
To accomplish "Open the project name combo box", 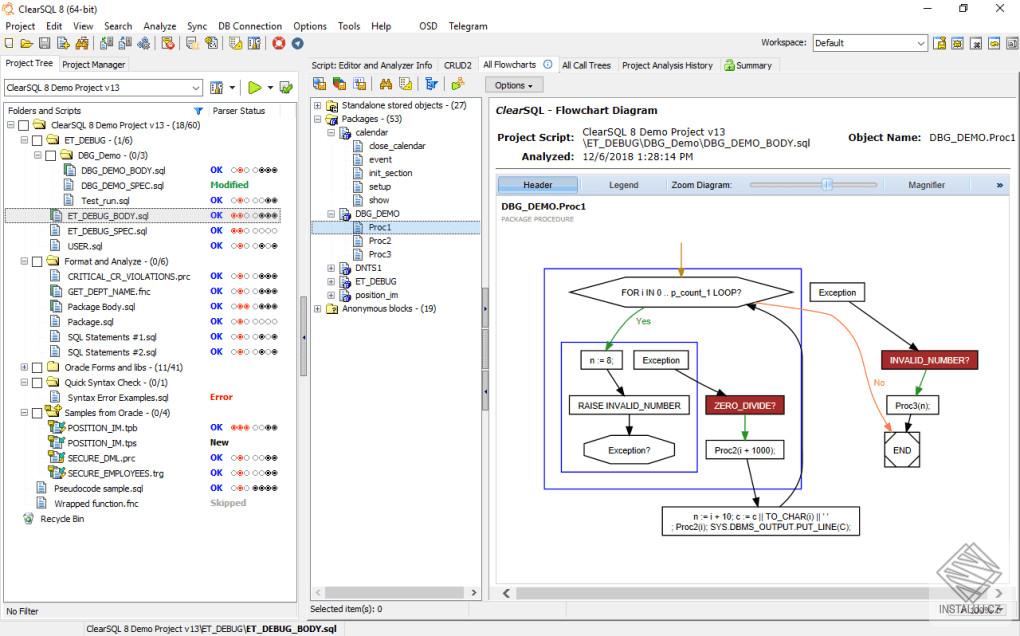I will (103, 88).
